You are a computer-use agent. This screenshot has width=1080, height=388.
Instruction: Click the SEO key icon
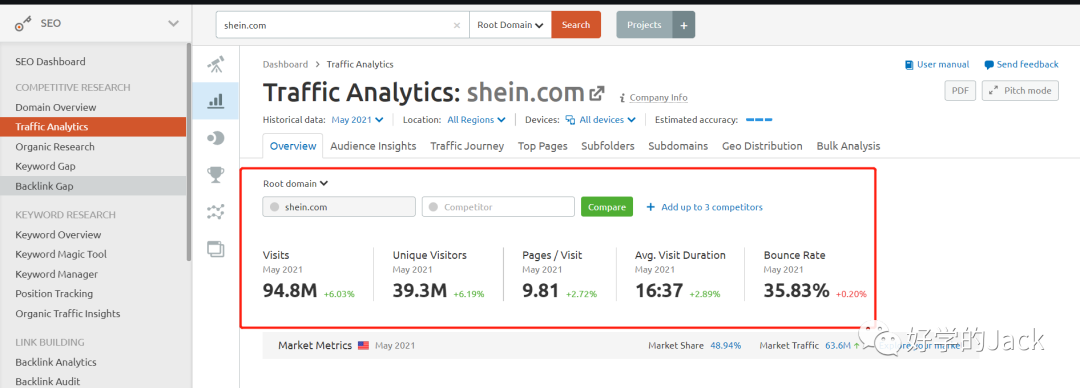coord(23,24)
